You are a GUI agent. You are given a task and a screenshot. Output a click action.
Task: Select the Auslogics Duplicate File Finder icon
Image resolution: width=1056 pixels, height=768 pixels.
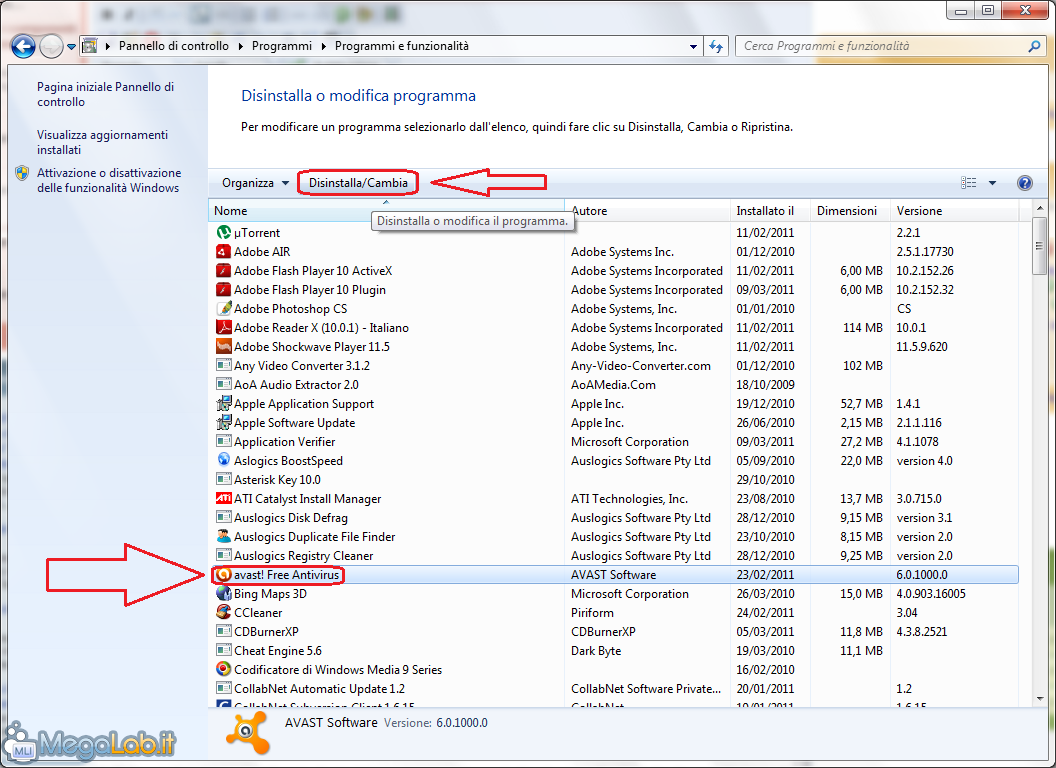click(224, 536)
